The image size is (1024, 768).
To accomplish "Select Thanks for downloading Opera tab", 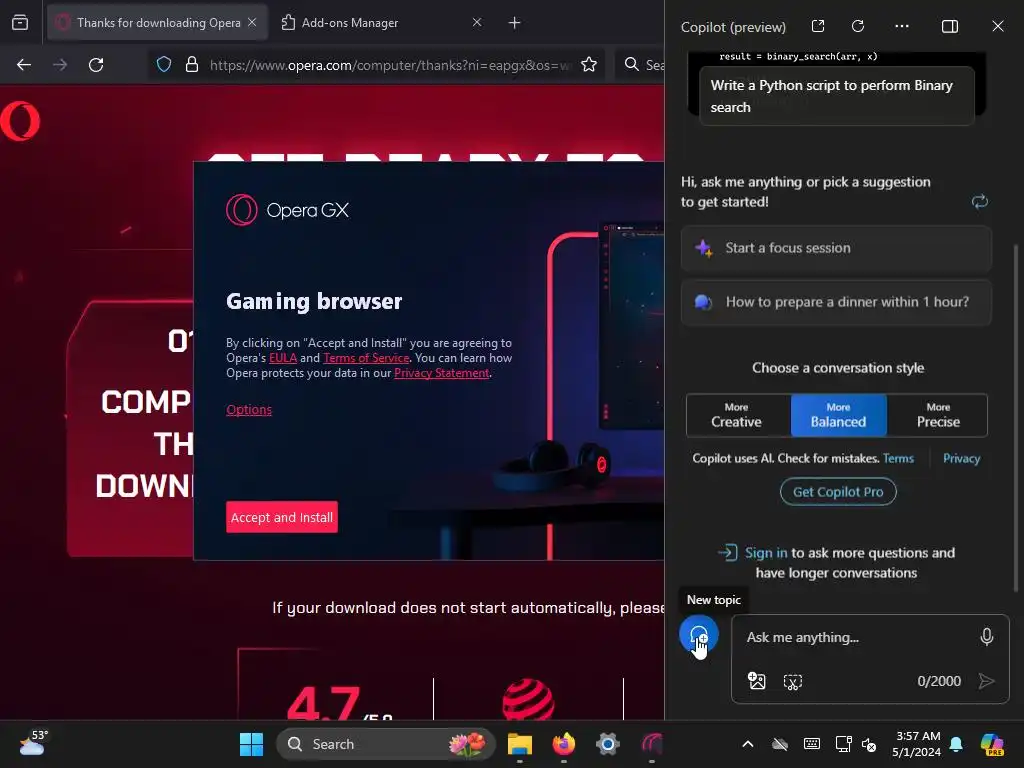I will point(157,23).
